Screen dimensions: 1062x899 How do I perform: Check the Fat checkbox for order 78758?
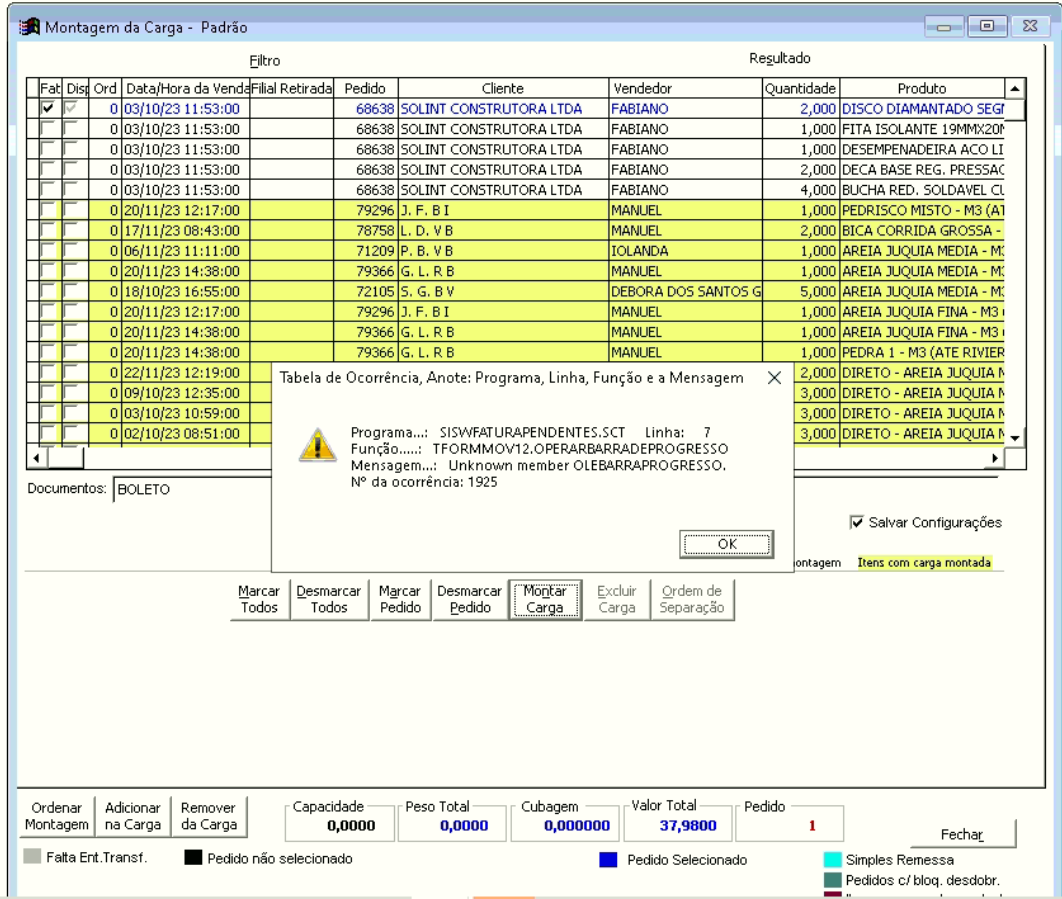(48, 230)
